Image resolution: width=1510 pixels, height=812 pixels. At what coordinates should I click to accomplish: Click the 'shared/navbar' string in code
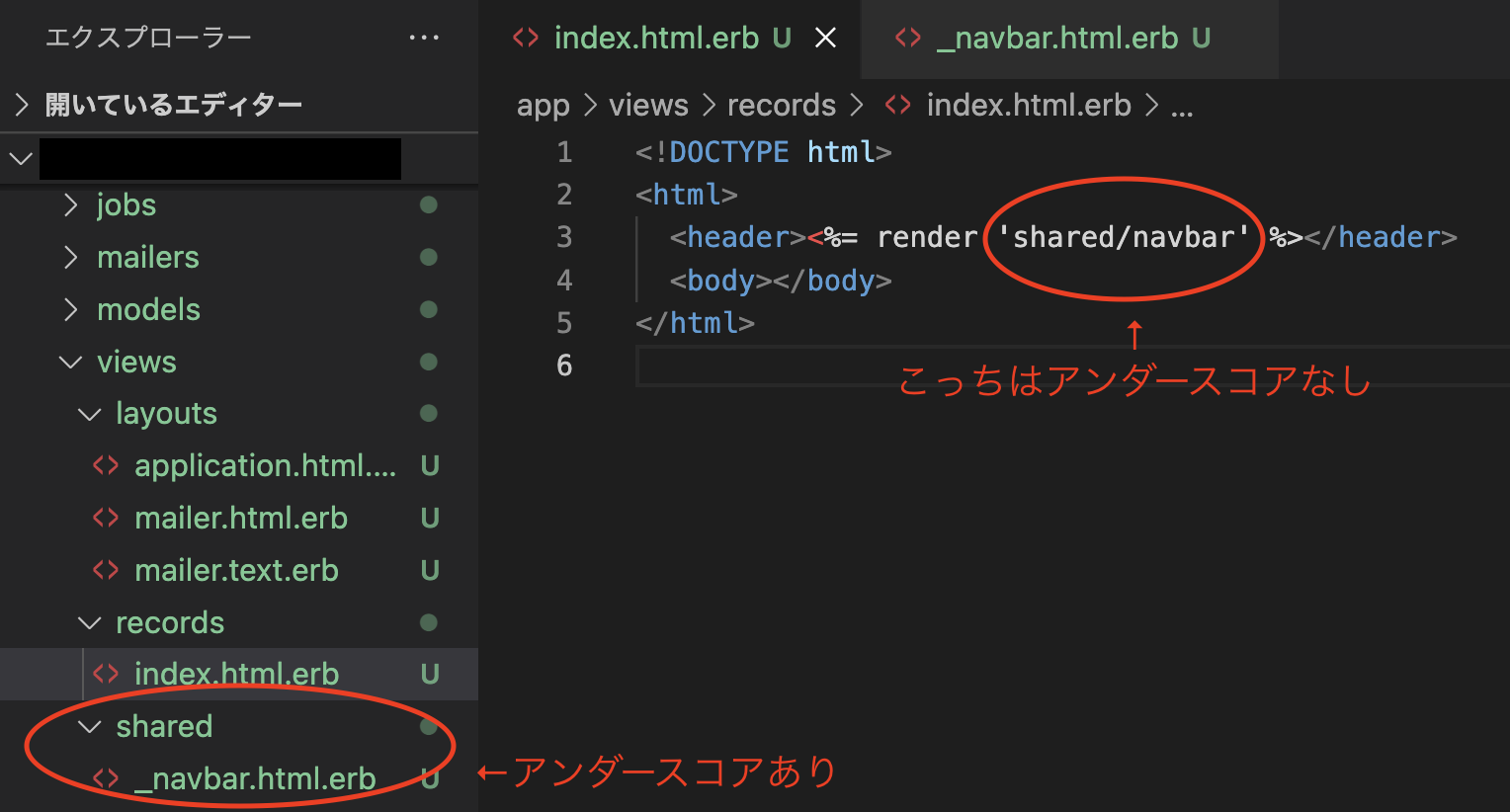click(x=1124, y=237)
